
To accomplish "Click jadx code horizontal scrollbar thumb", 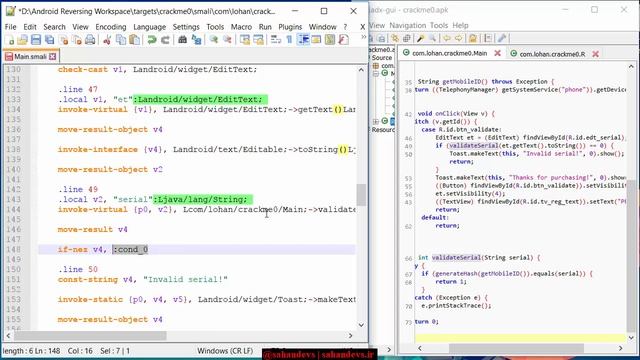I will [x=516, y=348].
